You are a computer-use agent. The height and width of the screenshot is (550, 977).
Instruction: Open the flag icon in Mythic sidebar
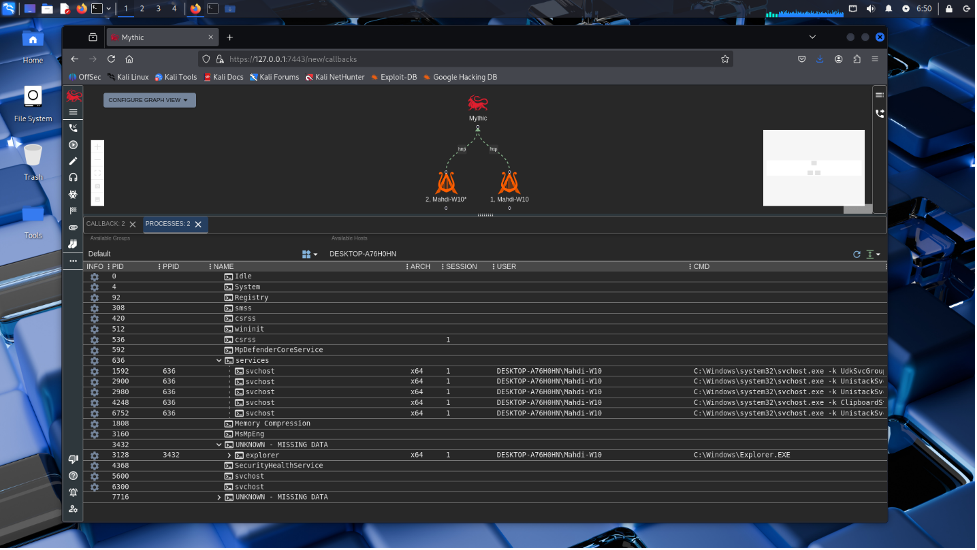click(x=74, y=211)
